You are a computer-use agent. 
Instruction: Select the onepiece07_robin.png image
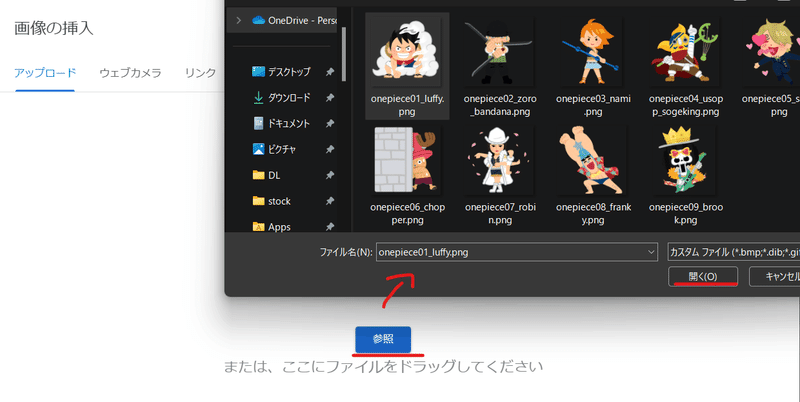coord(500,175)
